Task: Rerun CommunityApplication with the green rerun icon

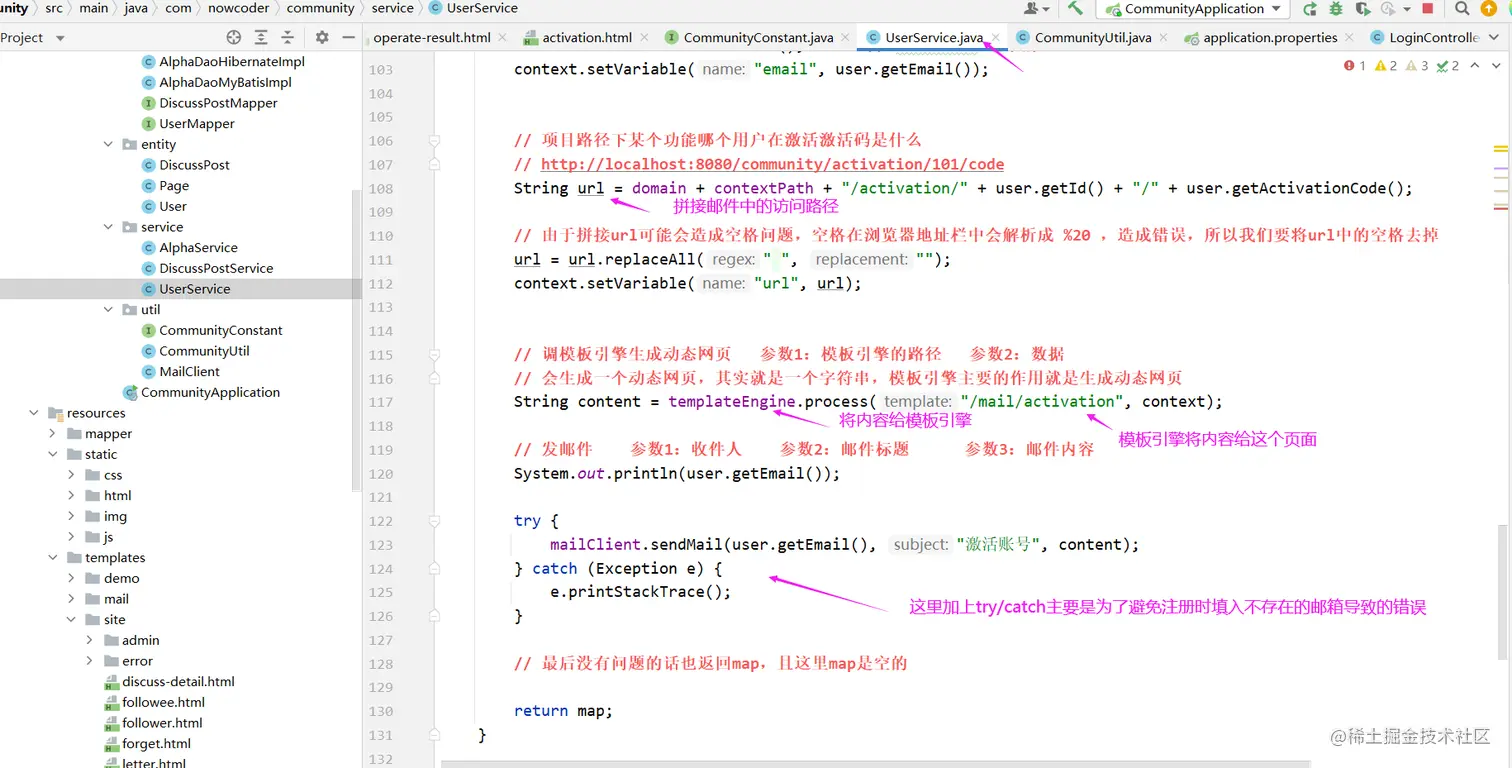Action: point(1310,8)
